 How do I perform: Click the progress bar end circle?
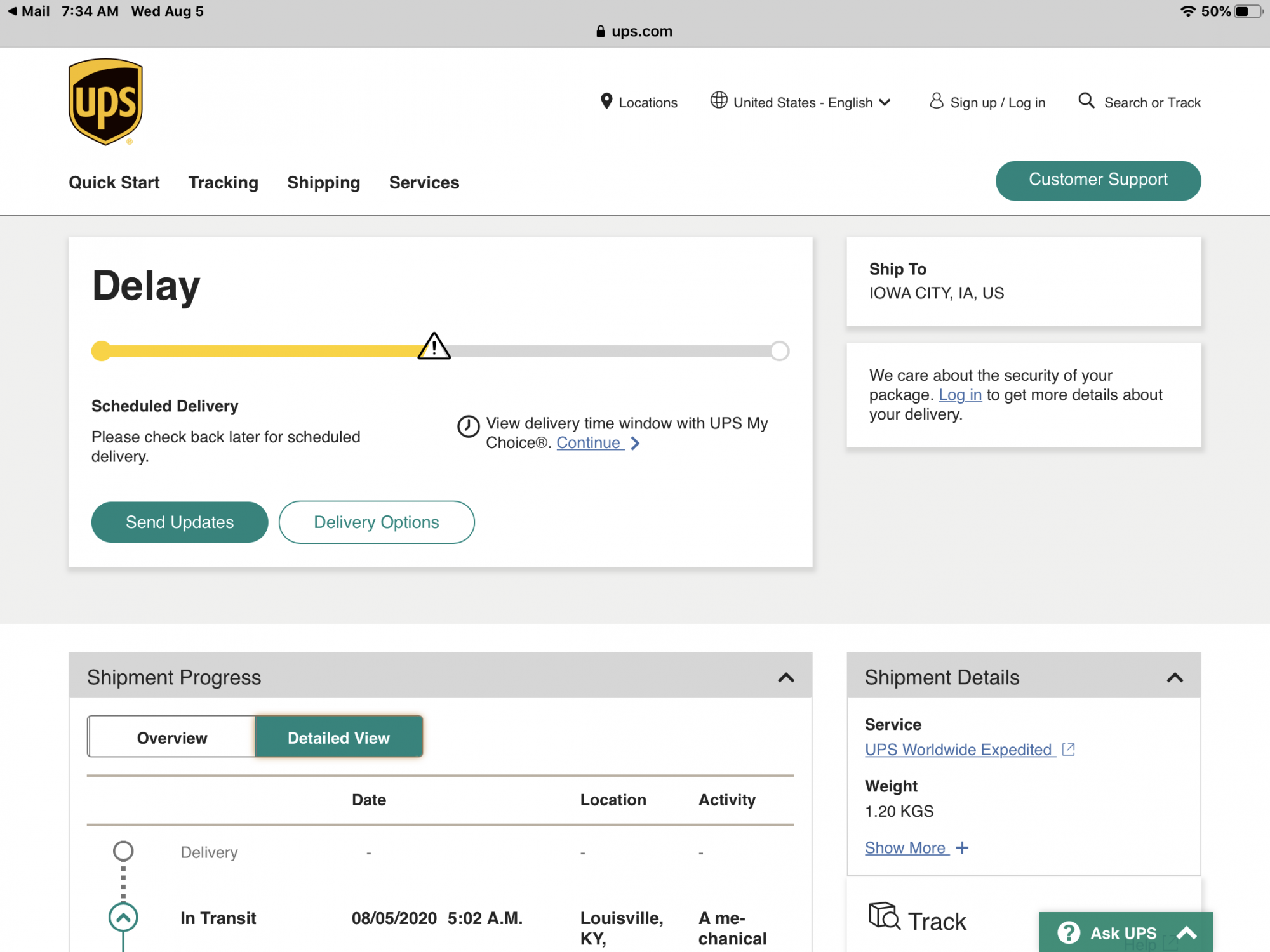780,351
